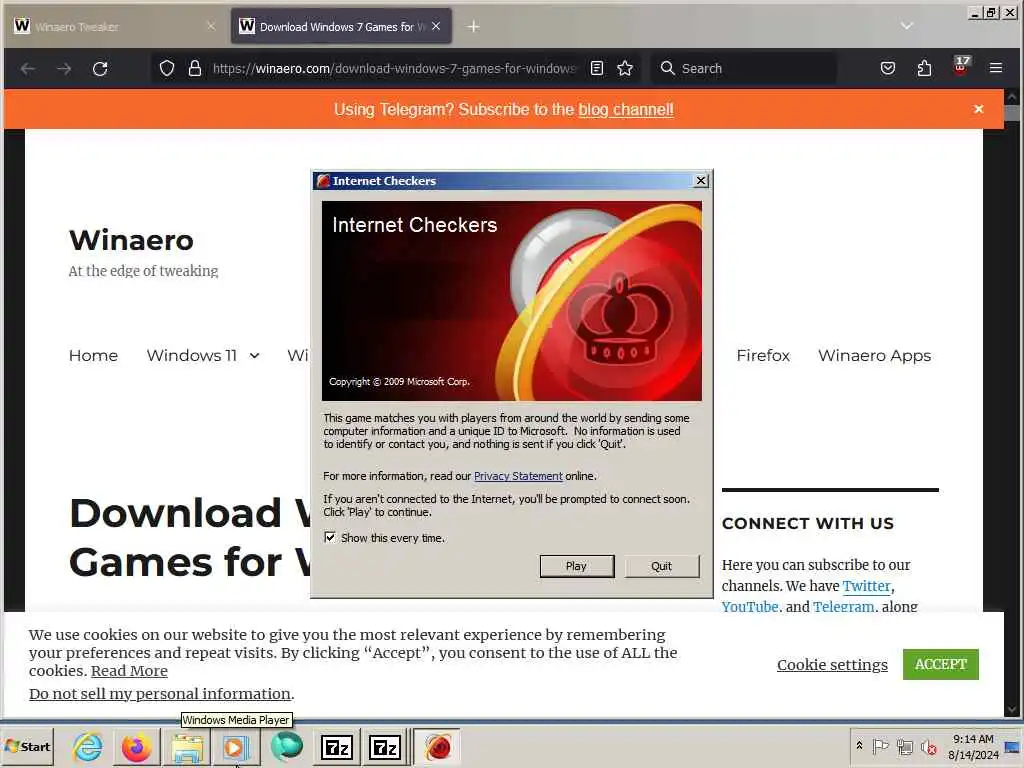Click the site padlock icon

(x=195, y=69)
